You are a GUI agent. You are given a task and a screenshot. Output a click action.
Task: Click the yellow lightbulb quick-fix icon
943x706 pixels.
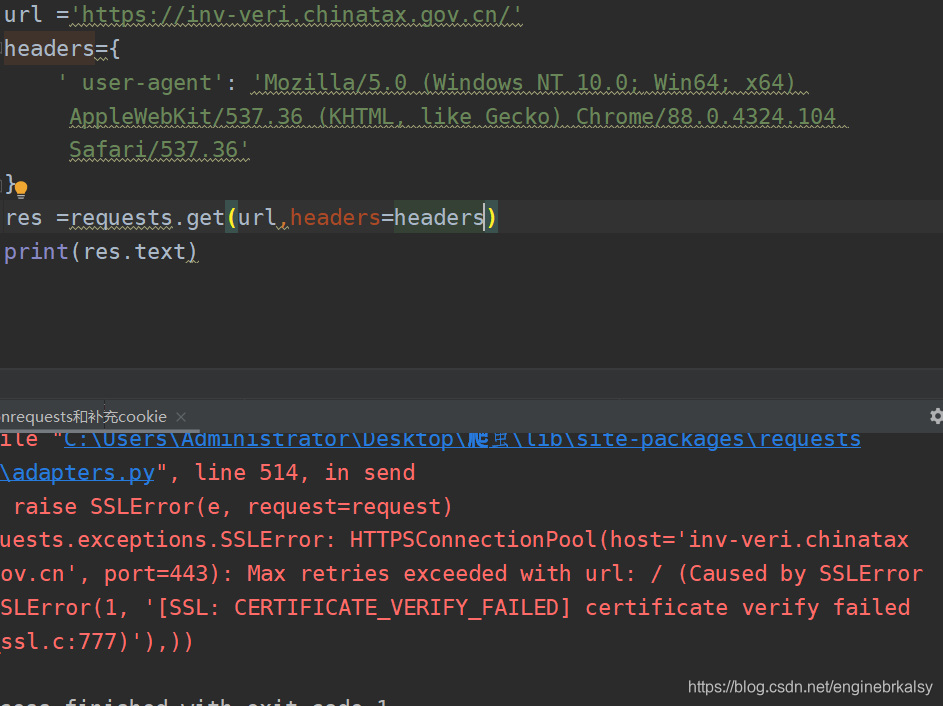tap(21, 189)
